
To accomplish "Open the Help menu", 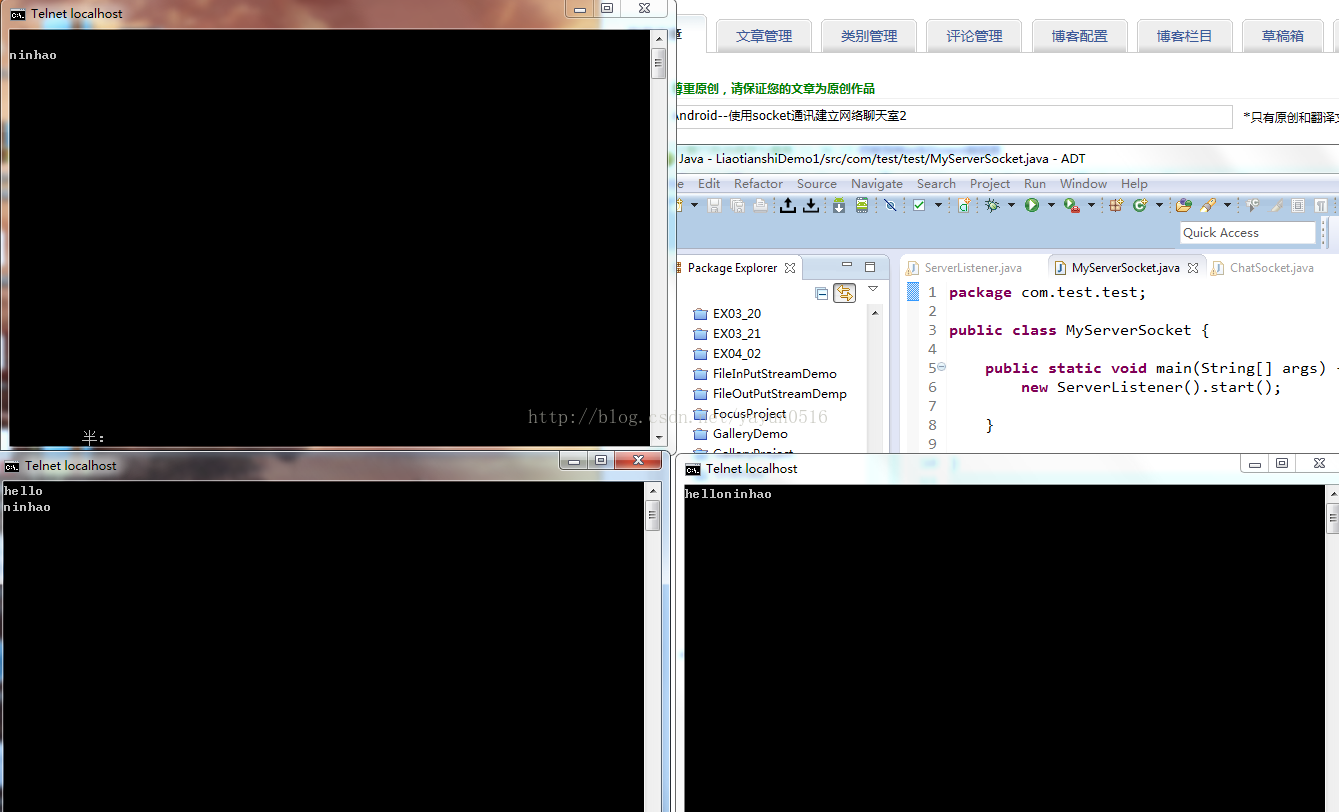I will click(1134, 184).
